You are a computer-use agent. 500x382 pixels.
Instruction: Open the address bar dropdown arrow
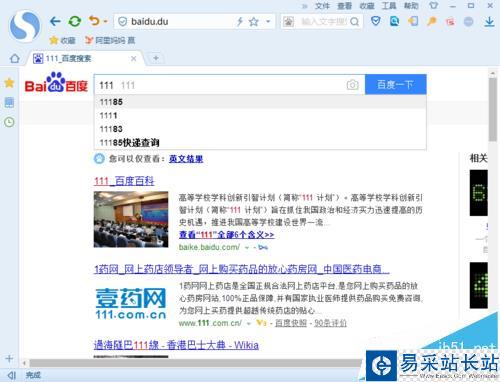[268, 22]
